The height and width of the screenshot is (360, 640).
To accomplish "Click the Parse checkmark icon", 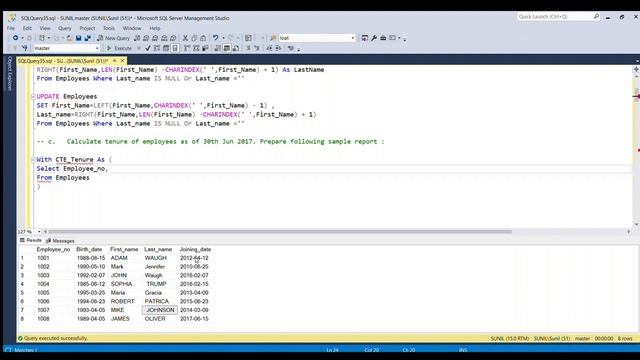I will pos(148,48).
